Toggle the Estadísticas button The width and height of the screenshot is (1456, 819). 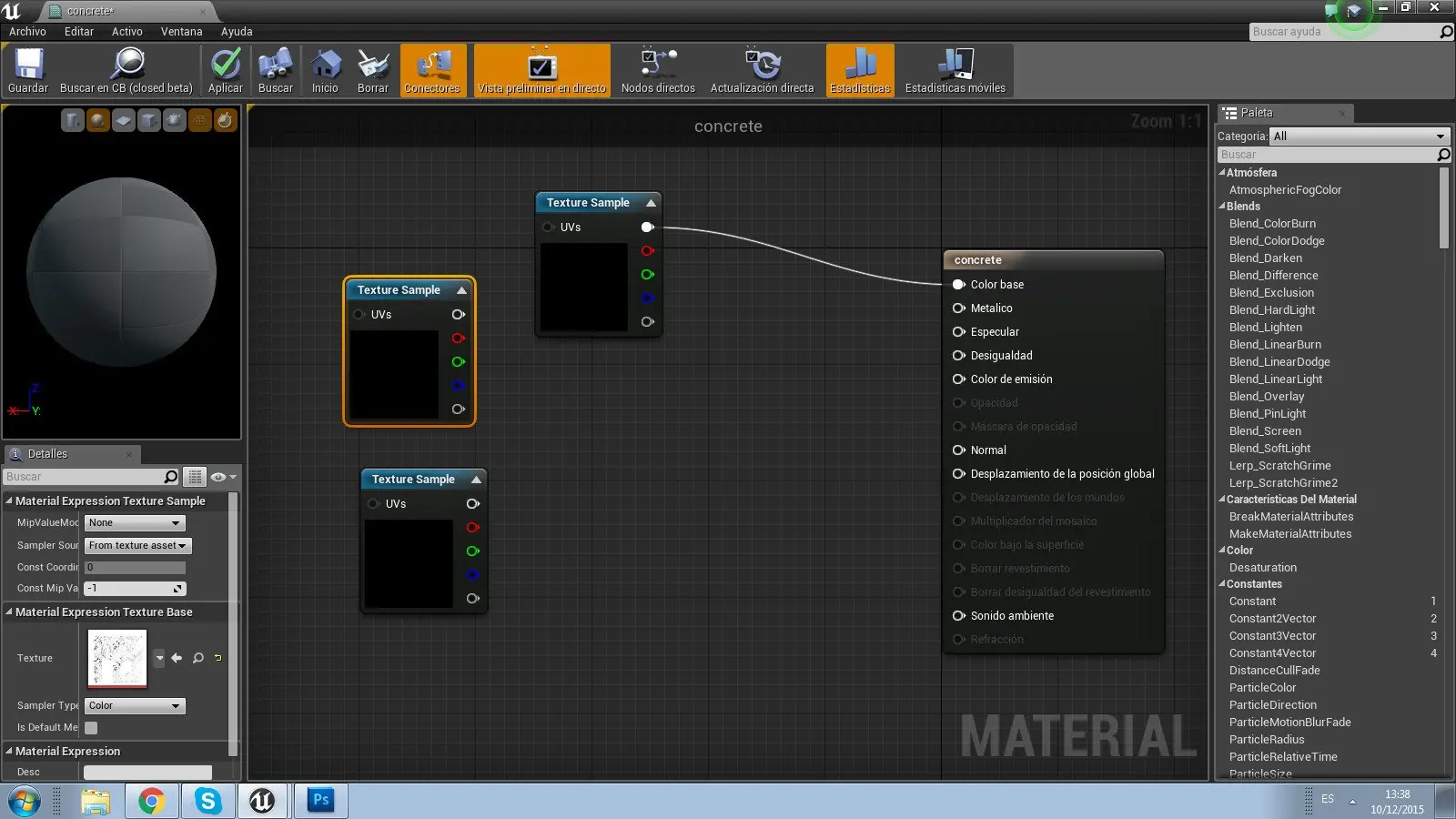[860, 71]
